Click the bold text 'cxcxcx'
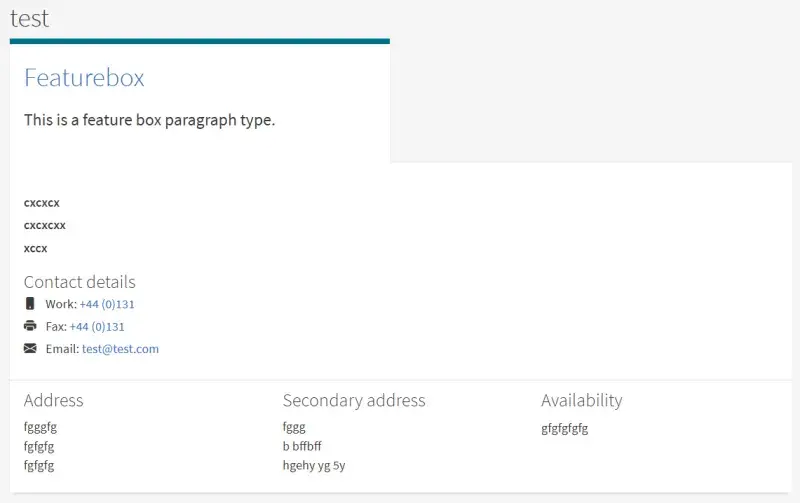Screen dimensions: 800x503 point(42,202)
